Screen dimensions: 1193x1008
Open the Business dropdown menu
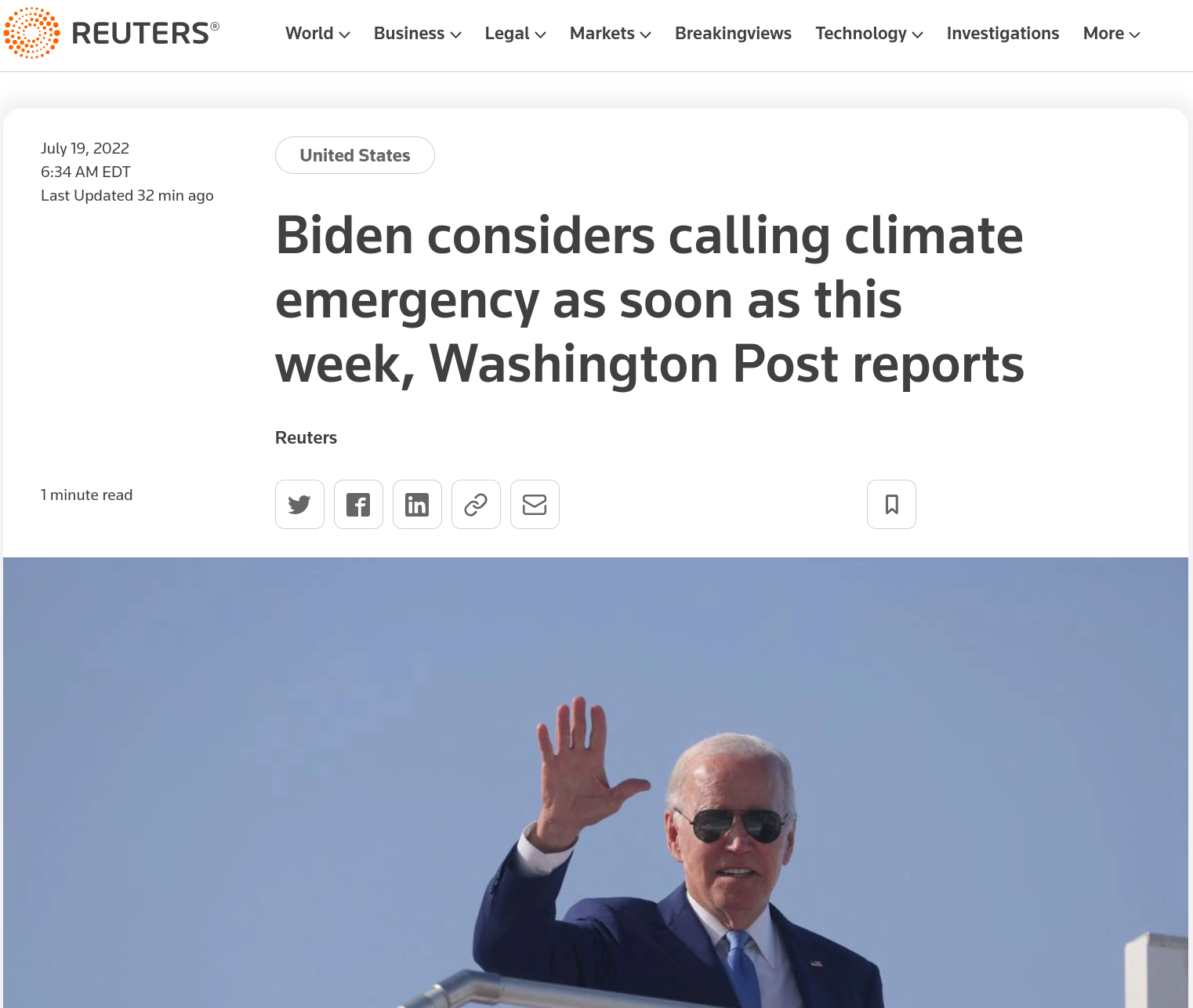click(417, 34)
